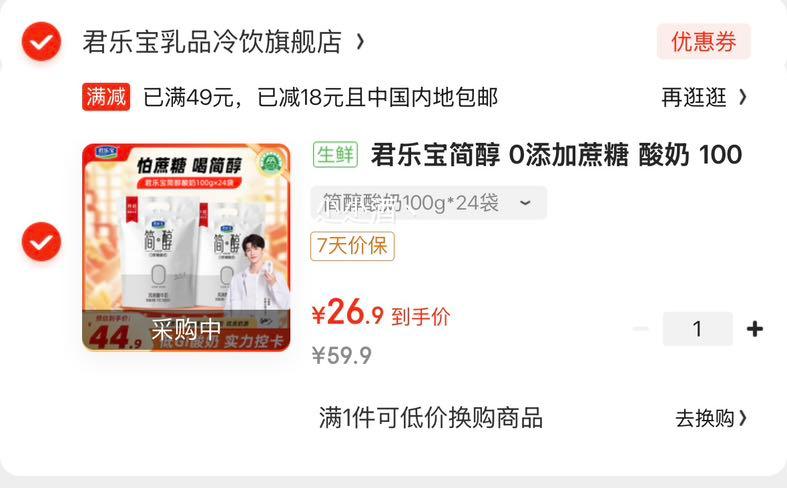Tap the 生鲜 fresh tag icon
Image resolution: width=787 pixels, height=488 pixels.
coord(335,154)
